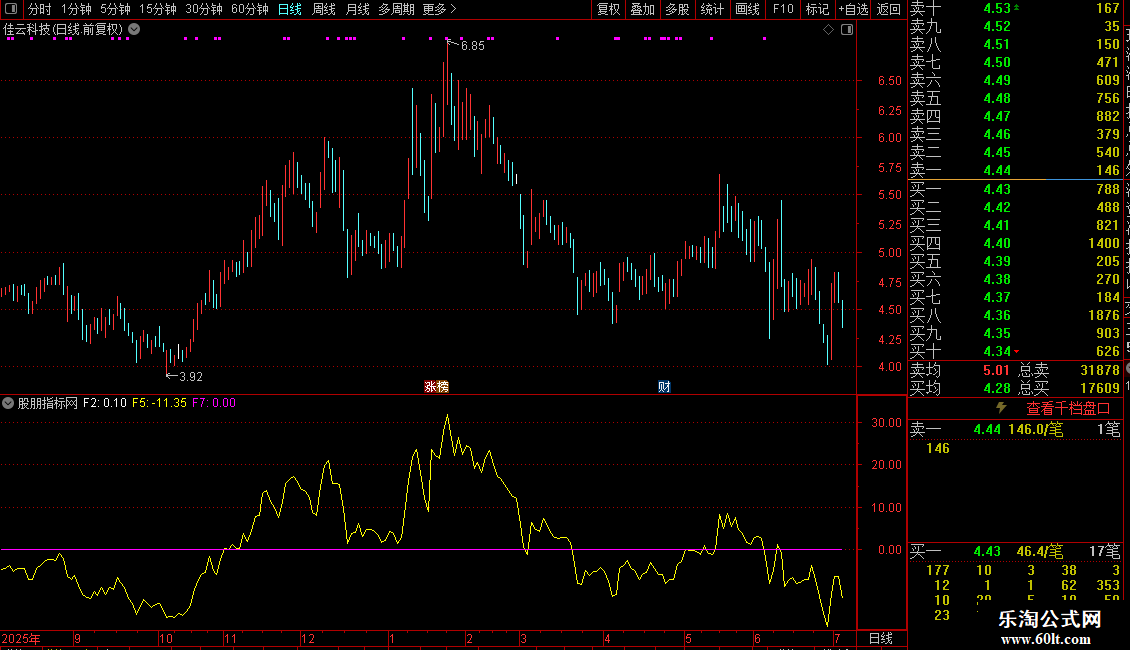The image size is (1130, 650).
Task: Click the 总卖 31878 value
Action: (x=1100, y=370)
